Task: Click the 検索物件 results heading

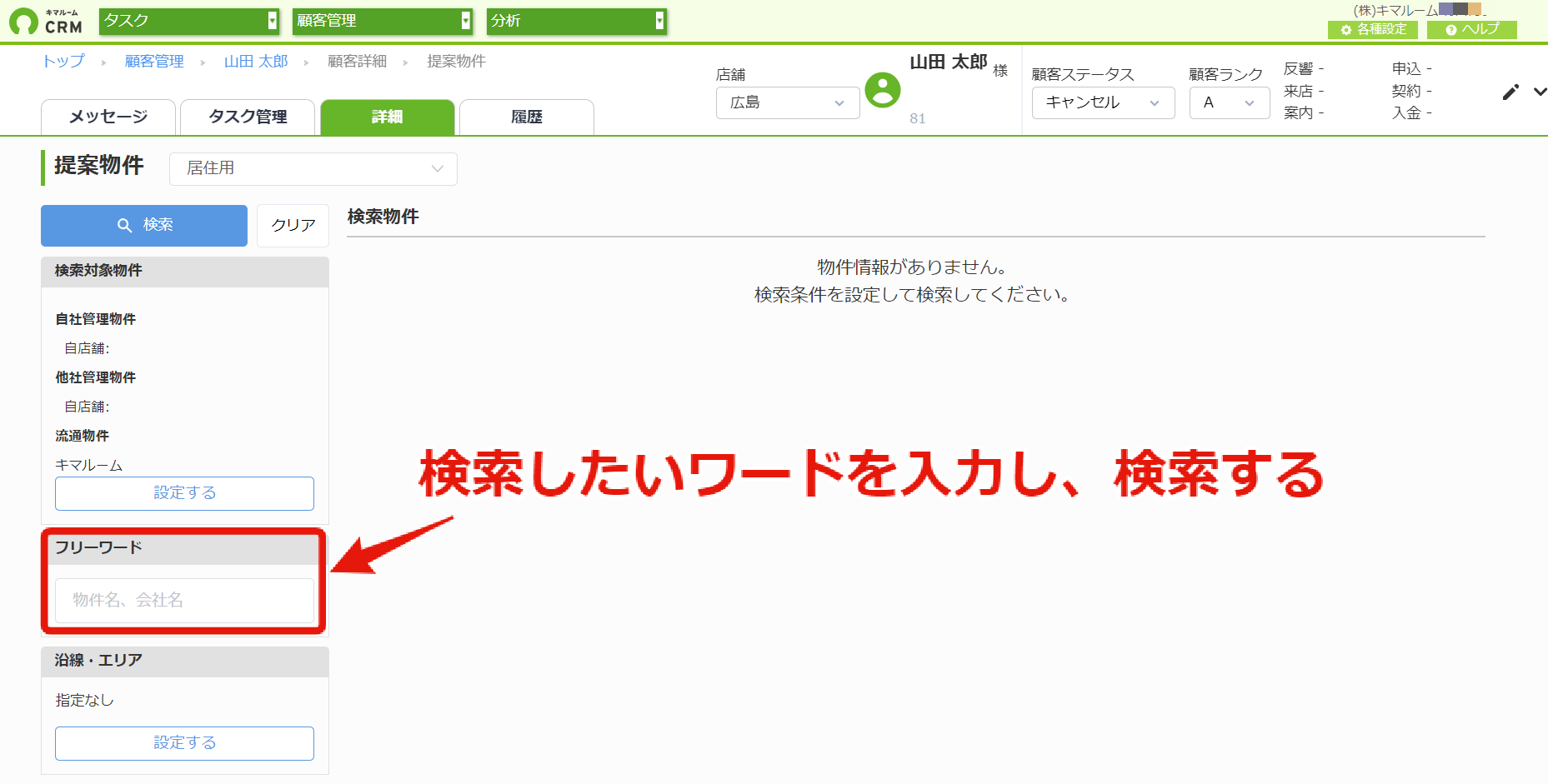Action: [x=383, y=217]
